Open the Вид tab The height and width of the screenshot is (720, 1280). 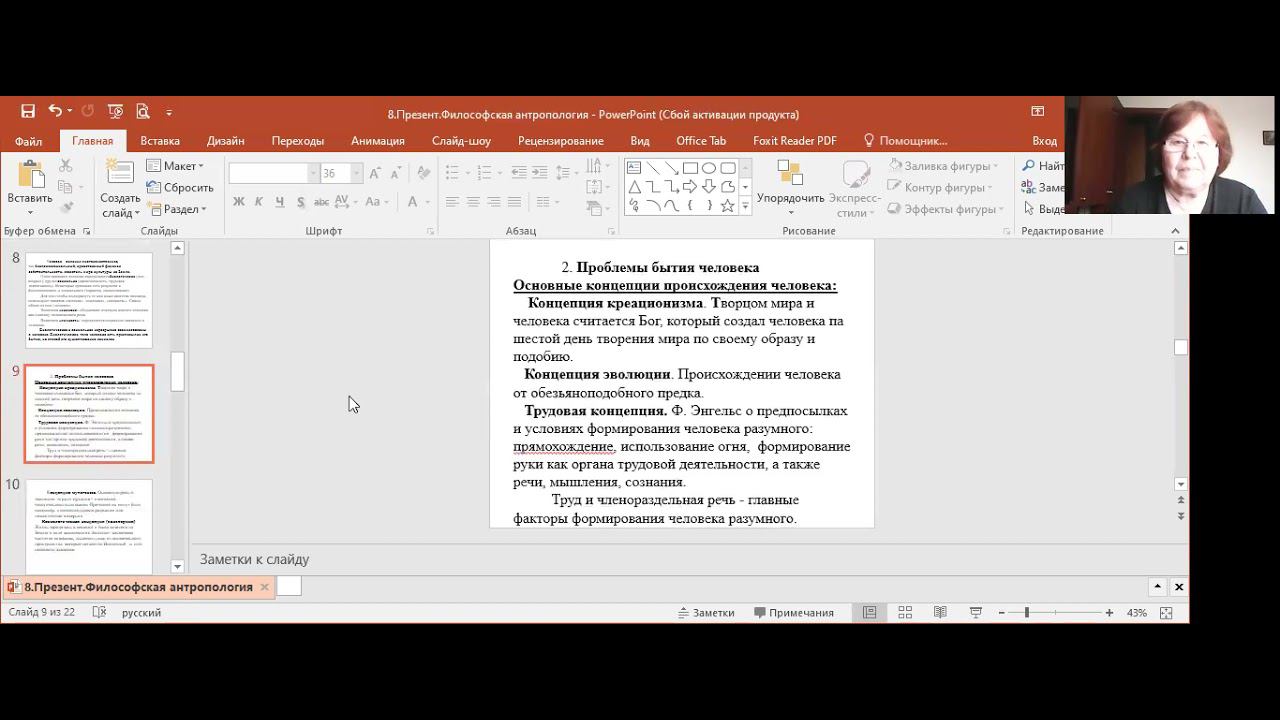(x=640, y=141)
